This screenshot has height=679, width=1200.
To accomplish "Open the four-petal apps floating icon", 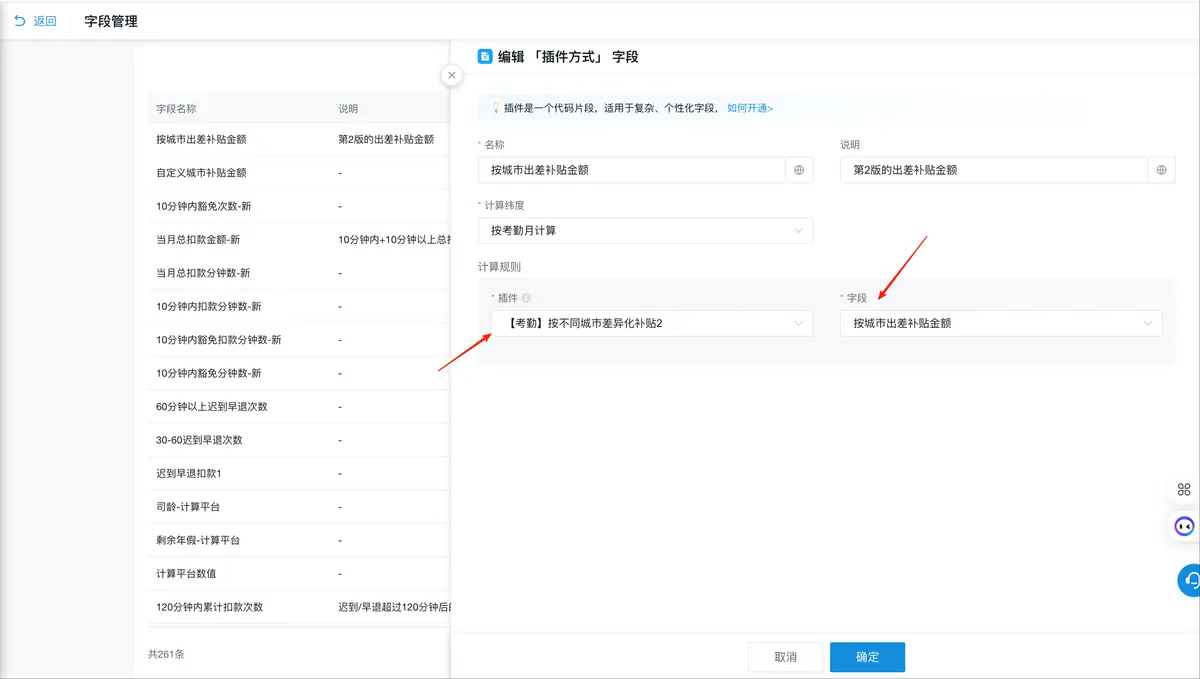I will [x=1184, y=489].
